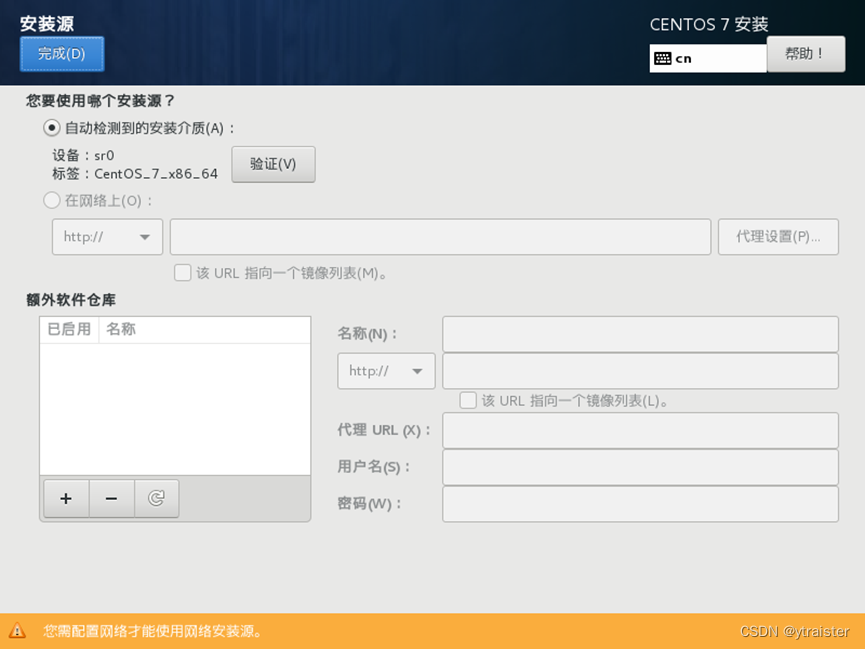
Task: Click the repository URL input field
Action: click(640, 371)
